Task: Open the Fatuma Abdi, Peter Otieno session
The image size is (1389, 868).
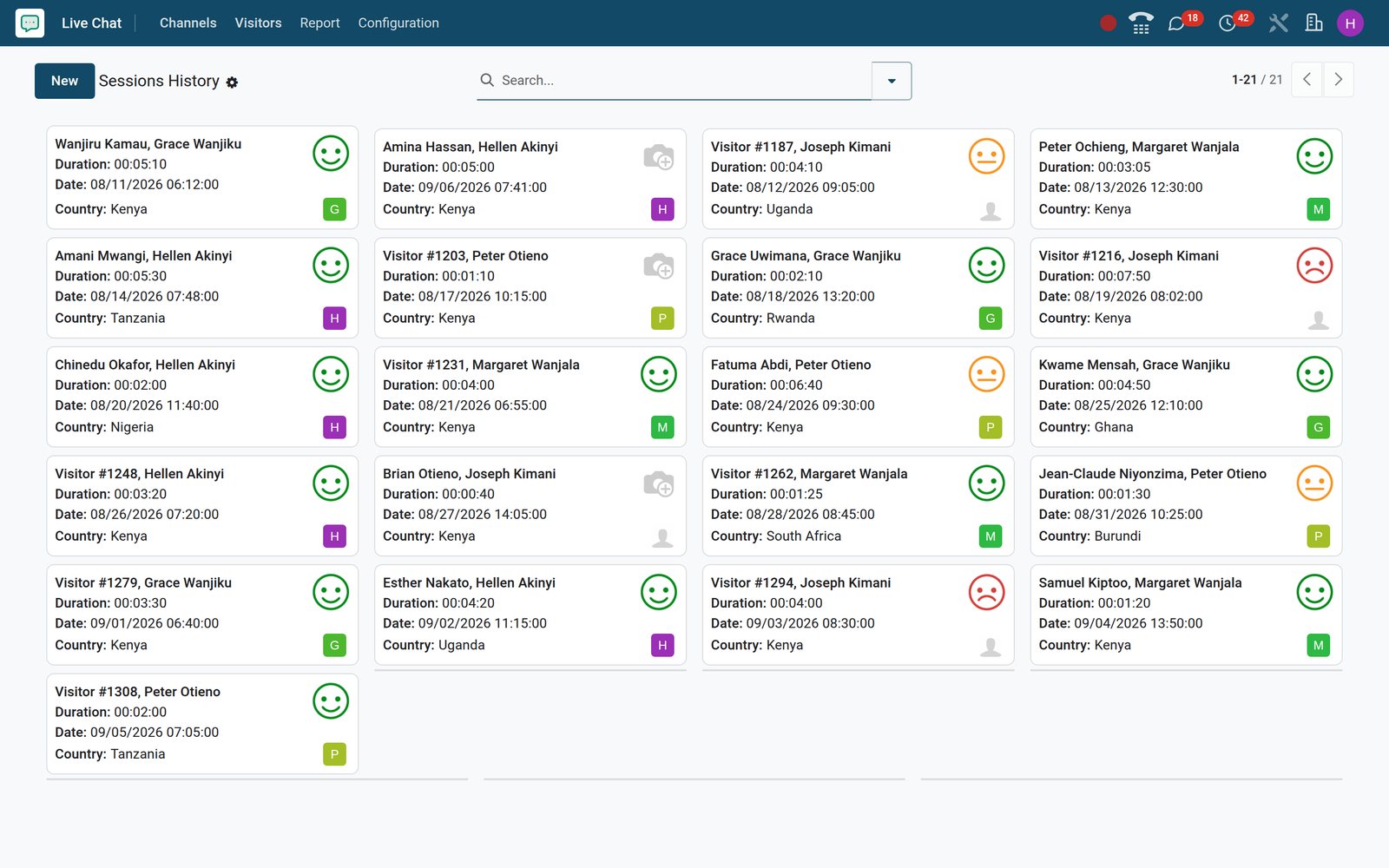Action: [x=858, y=397]
